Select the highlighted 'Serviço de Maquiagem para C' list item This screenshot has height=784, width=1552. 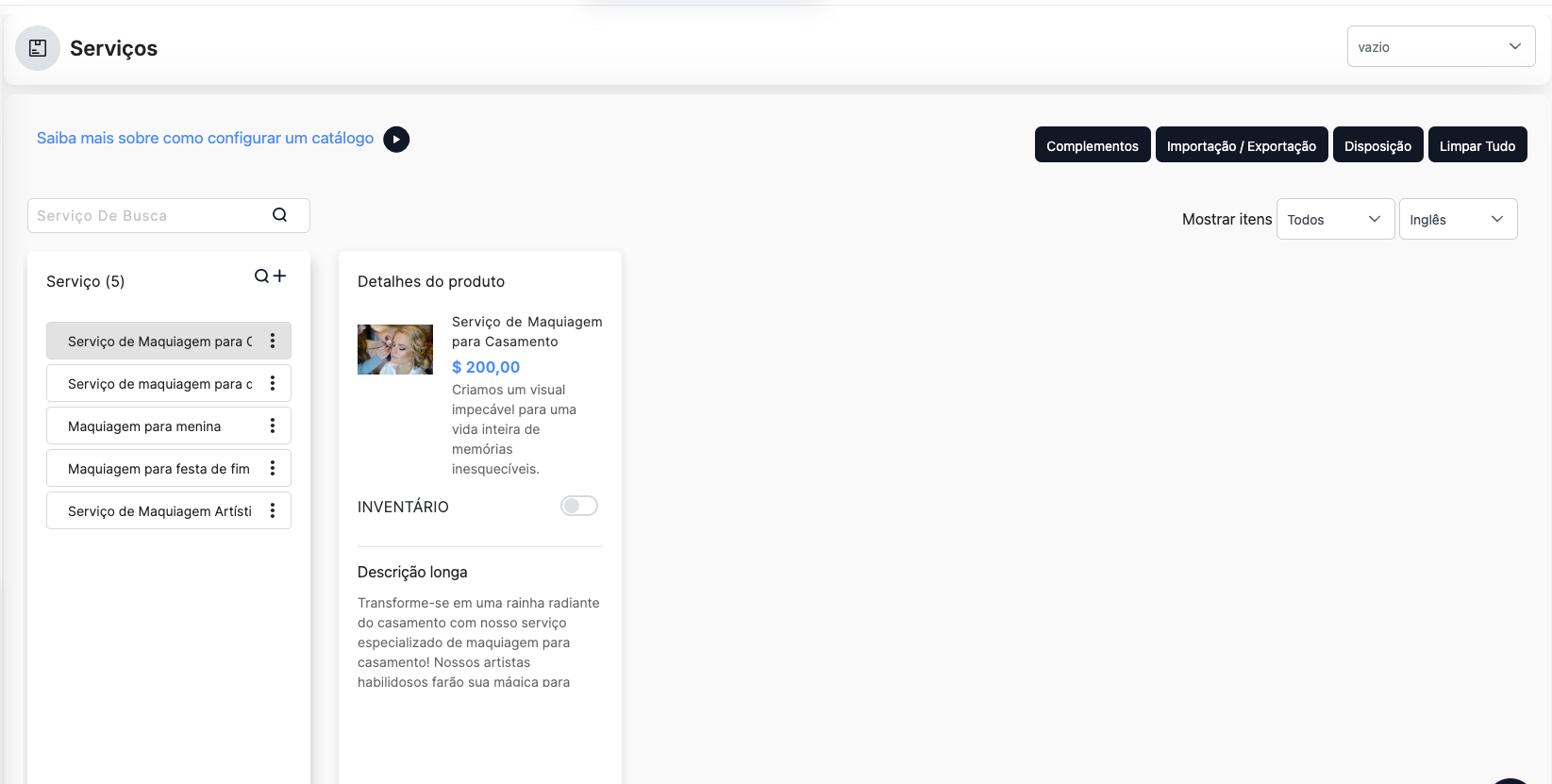click(x=169, y=341)
